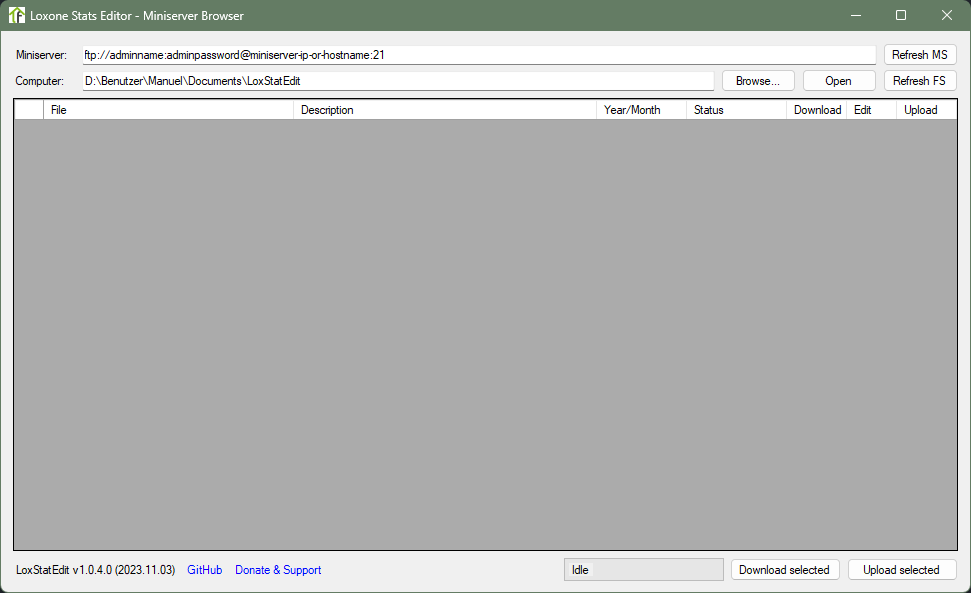Minimize the Loxone Stats Editor window
The width and height of the screenshot is (971, 593).
(856, 15)
